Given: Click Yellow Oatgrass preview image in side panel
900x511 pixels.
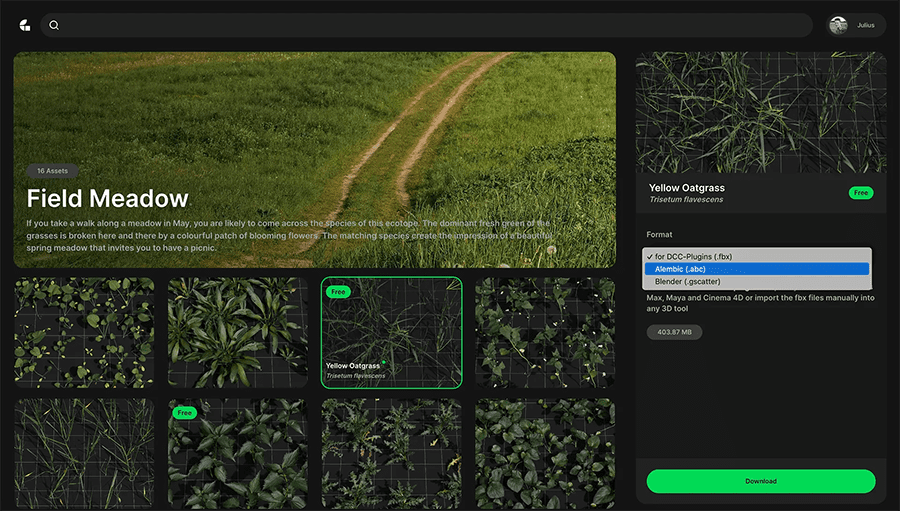Looking at the screenshot, I should coord(761,113).
